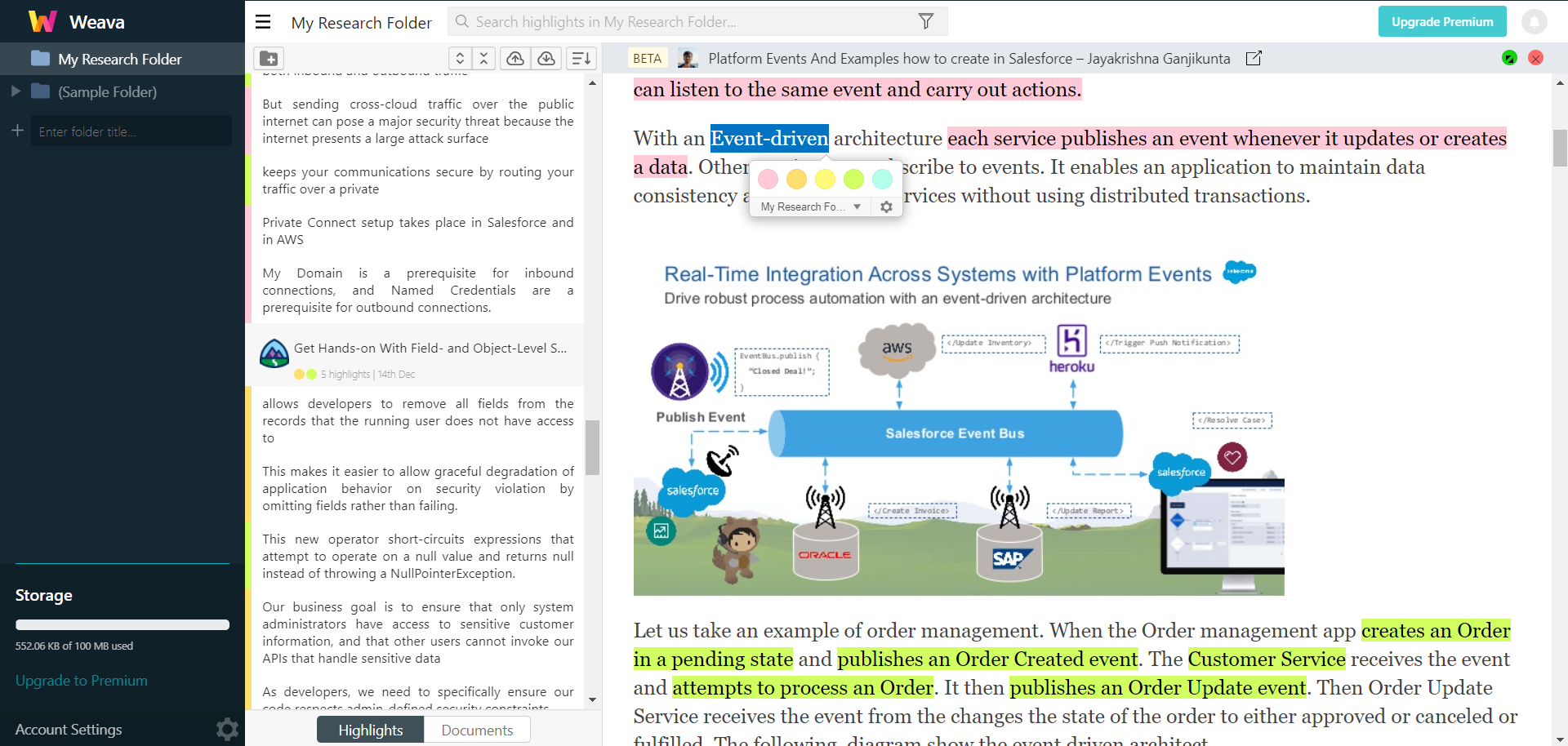
Task: Click highlight 'This makes it easier to allow'
Action: (x=418, y=489)
